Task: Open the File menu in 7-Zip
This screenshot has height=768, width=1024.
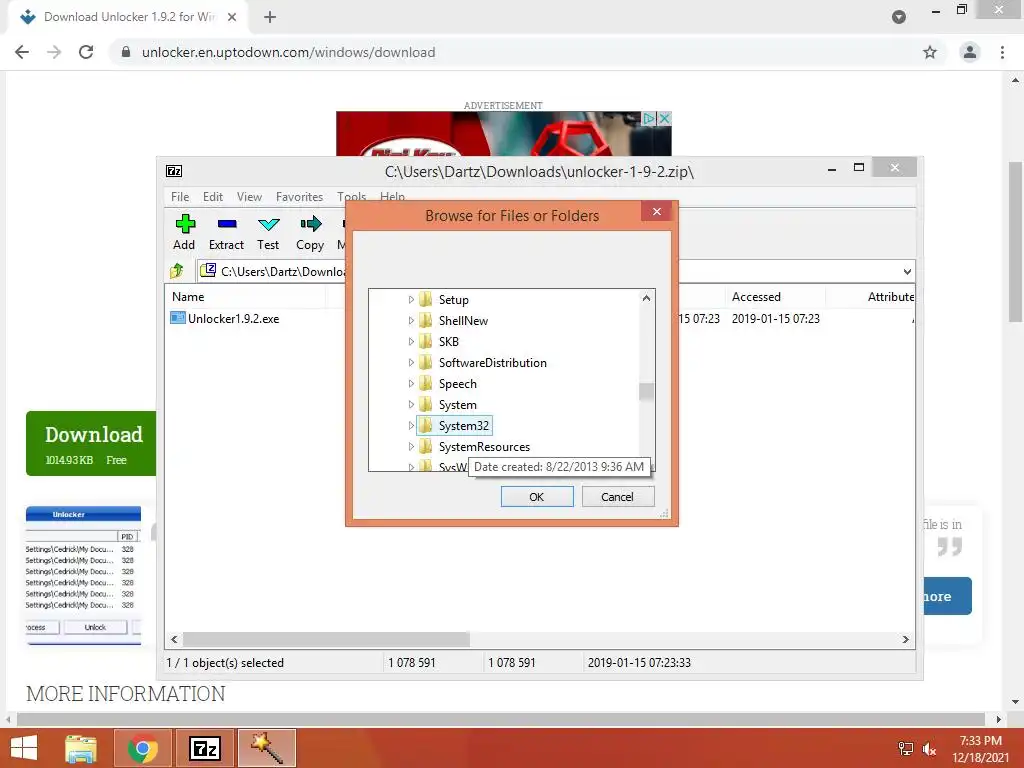Action: [x=180, y=197]
